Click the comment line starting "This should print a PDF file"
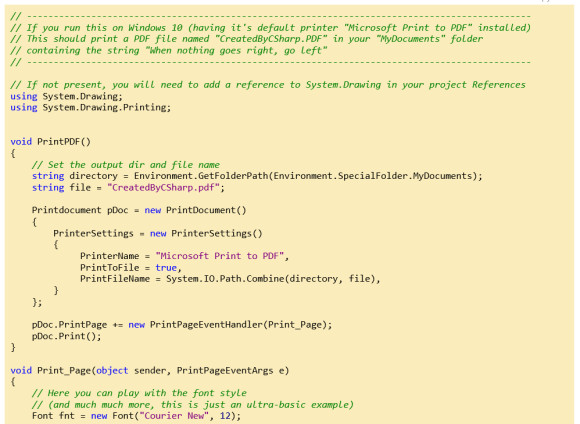Viewport: 580px width, 424px height. coord(247,39)
